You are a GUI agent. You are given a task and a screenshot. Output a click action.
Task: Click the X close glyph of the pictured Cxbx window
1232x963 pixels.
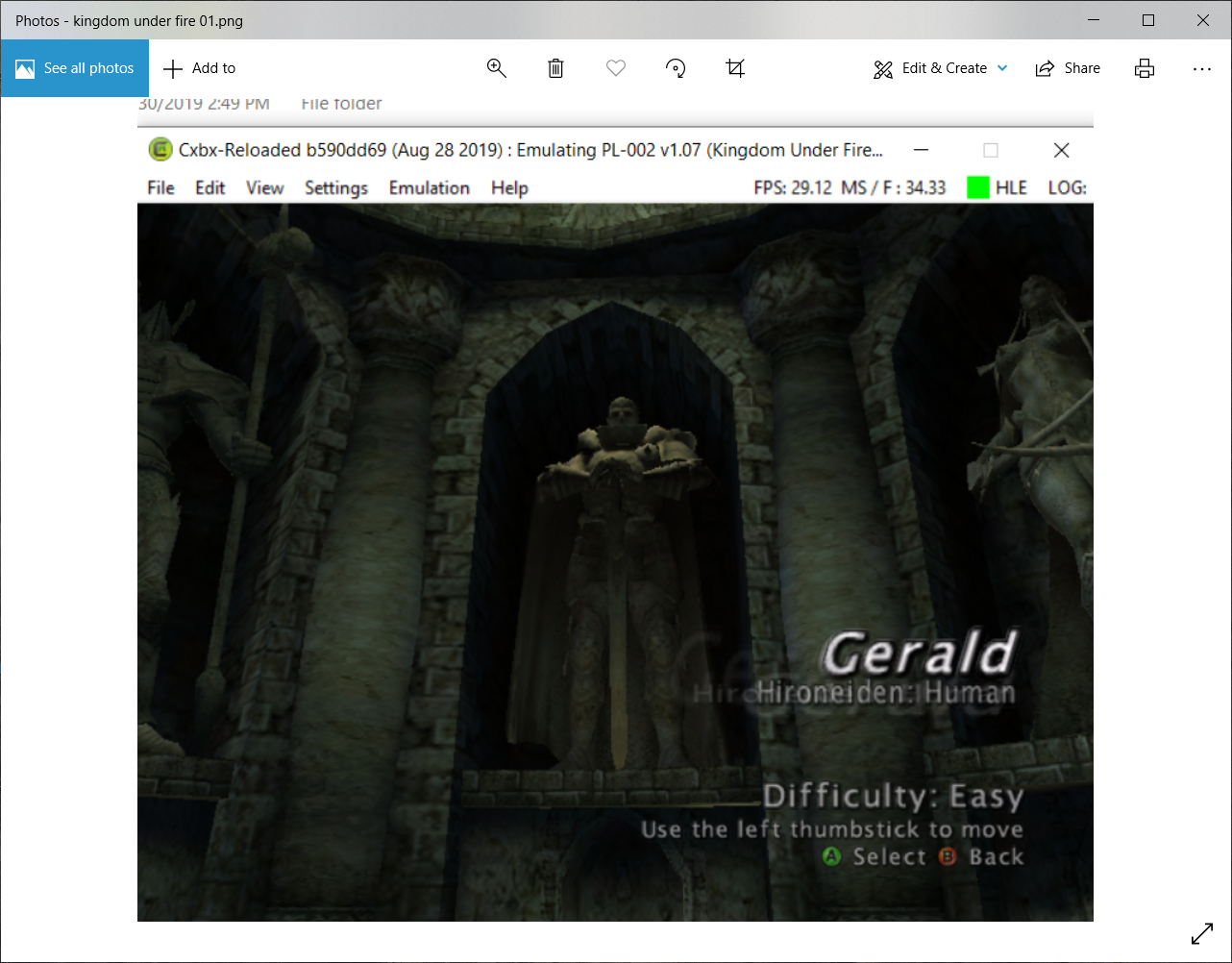(1061, 150)
